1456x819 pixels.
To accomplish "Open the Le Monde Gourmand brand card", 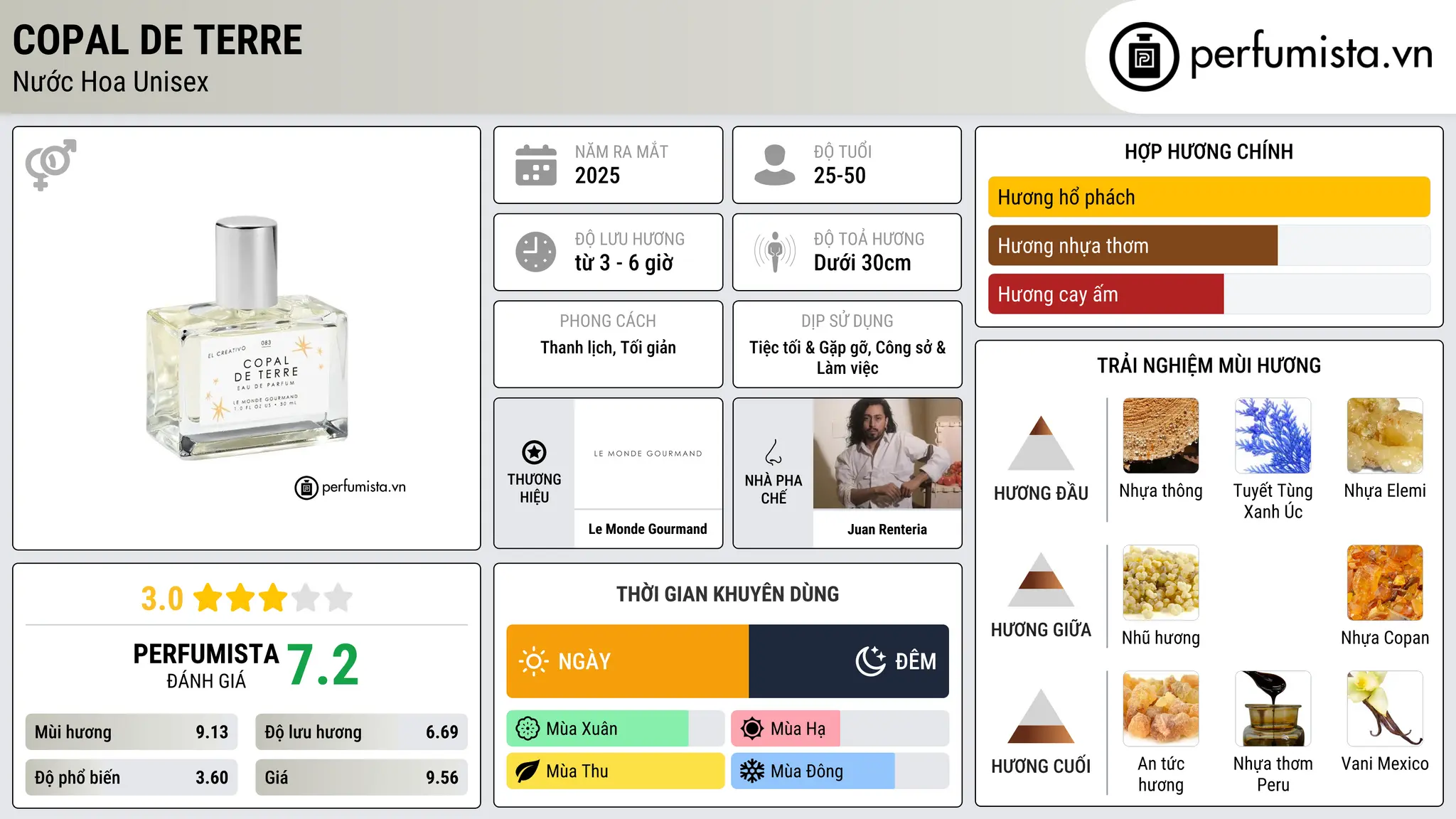I will 609,473.
